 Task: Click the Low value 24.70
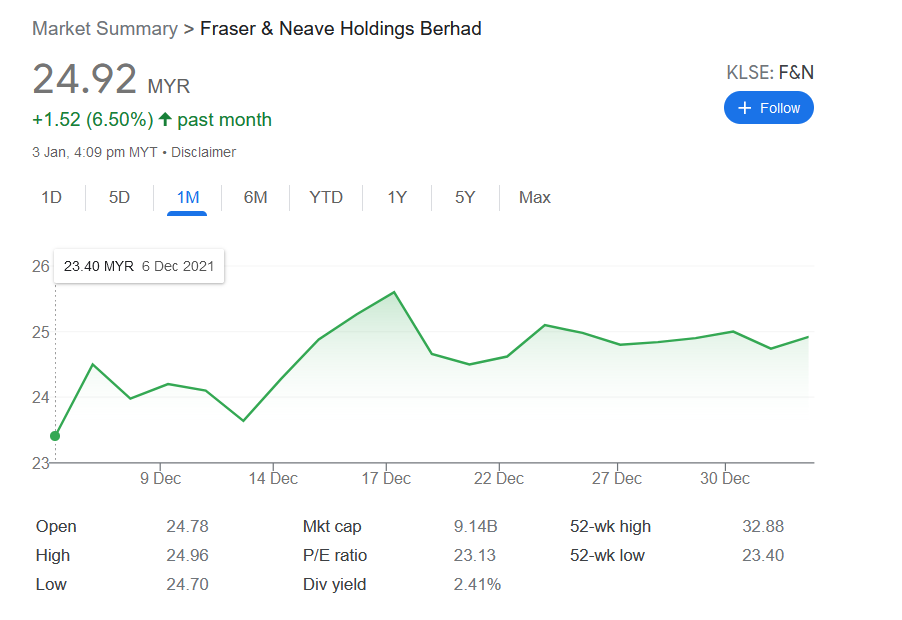(x=188, y=584)
